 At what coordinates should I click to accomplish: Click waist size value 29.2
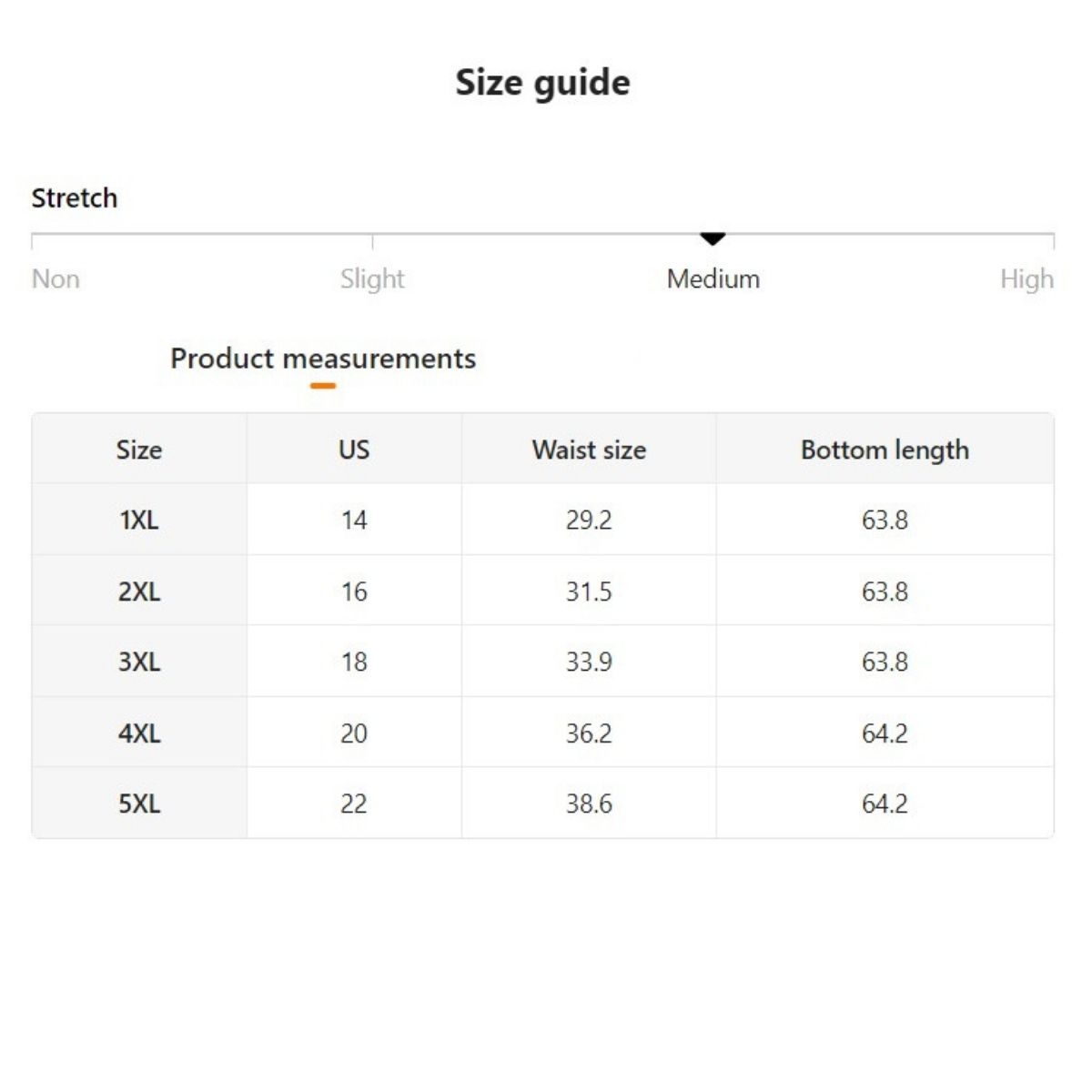pyautogui.click(x=589, y=520)
